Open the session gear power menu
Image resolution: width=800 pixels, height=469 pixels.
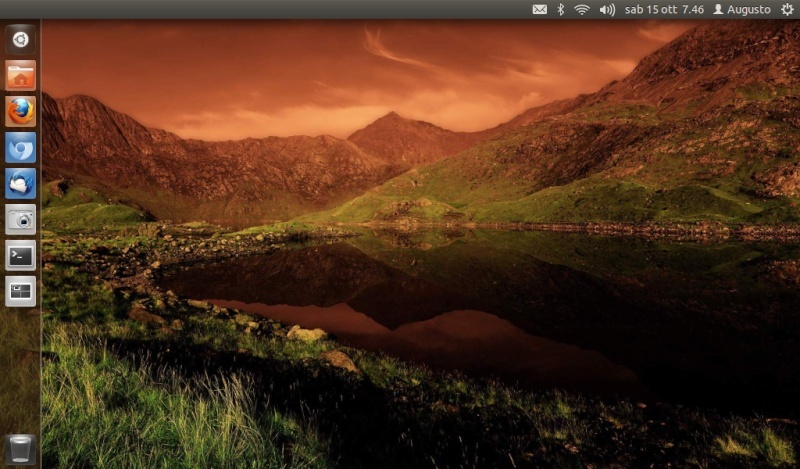coord(787,9)
